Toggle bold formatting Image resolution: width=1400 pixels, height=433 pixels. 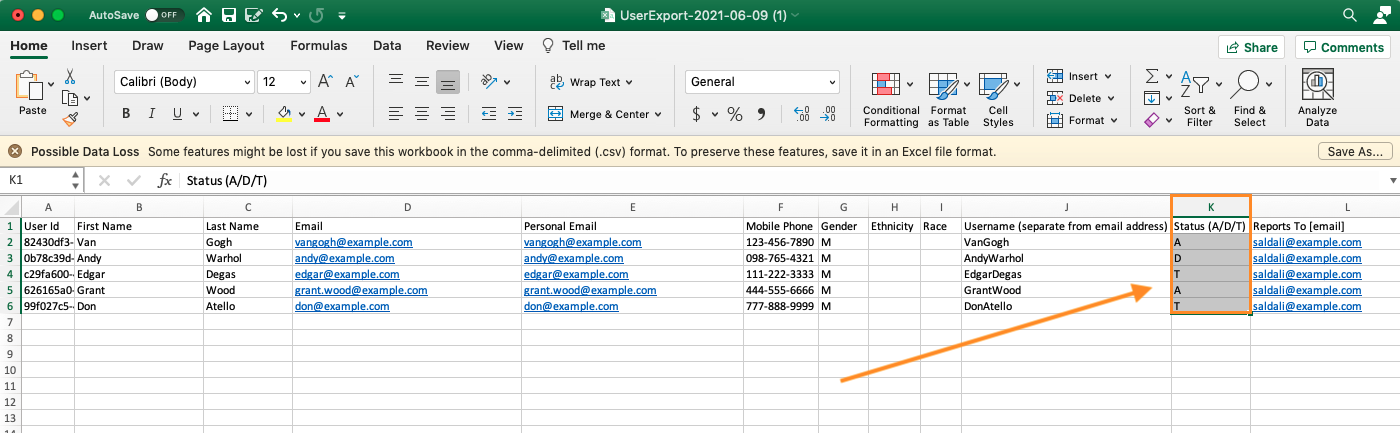(126, 114)
